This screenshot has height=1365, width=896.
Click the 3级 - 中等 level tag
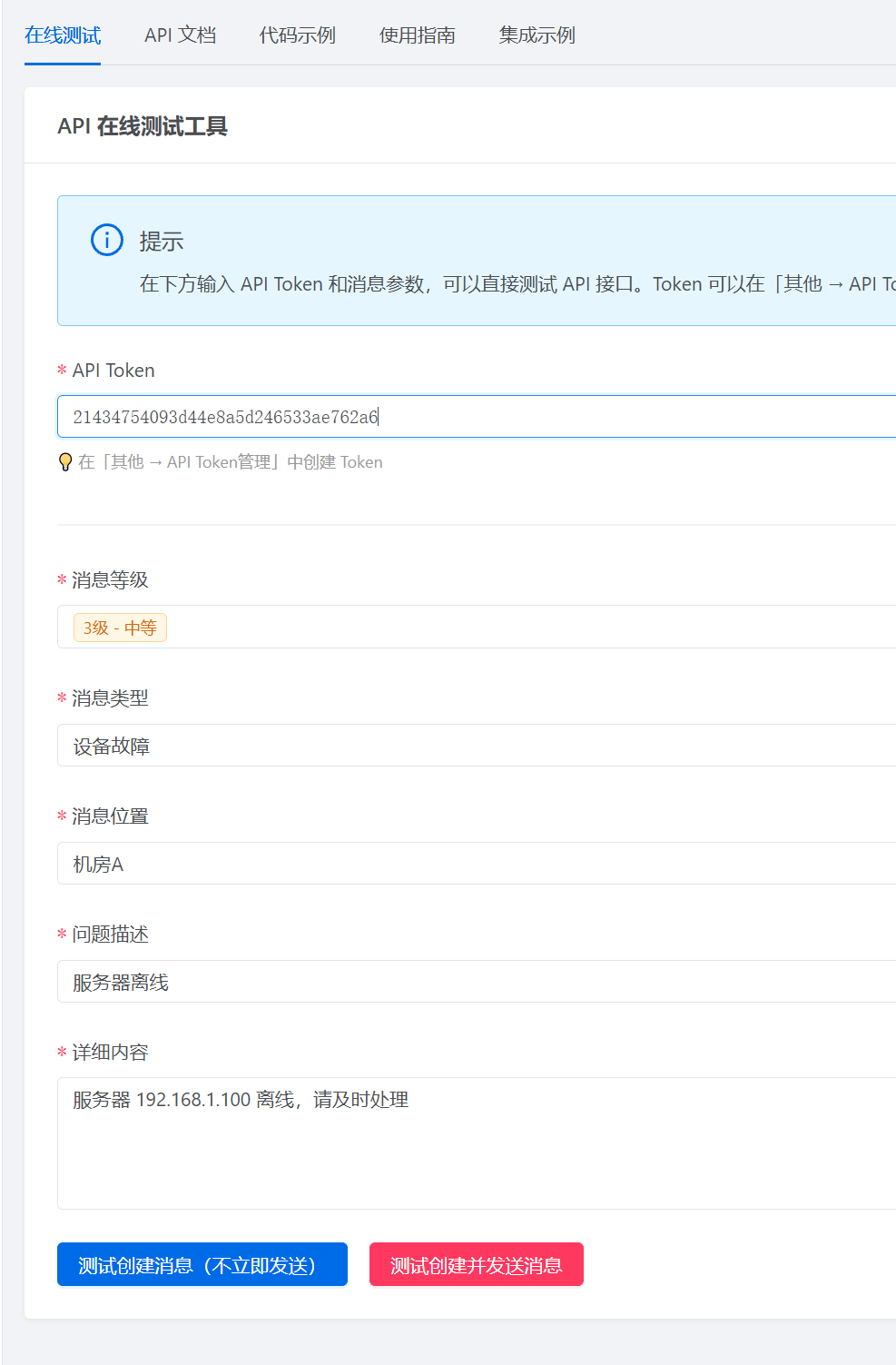(120, 628)
